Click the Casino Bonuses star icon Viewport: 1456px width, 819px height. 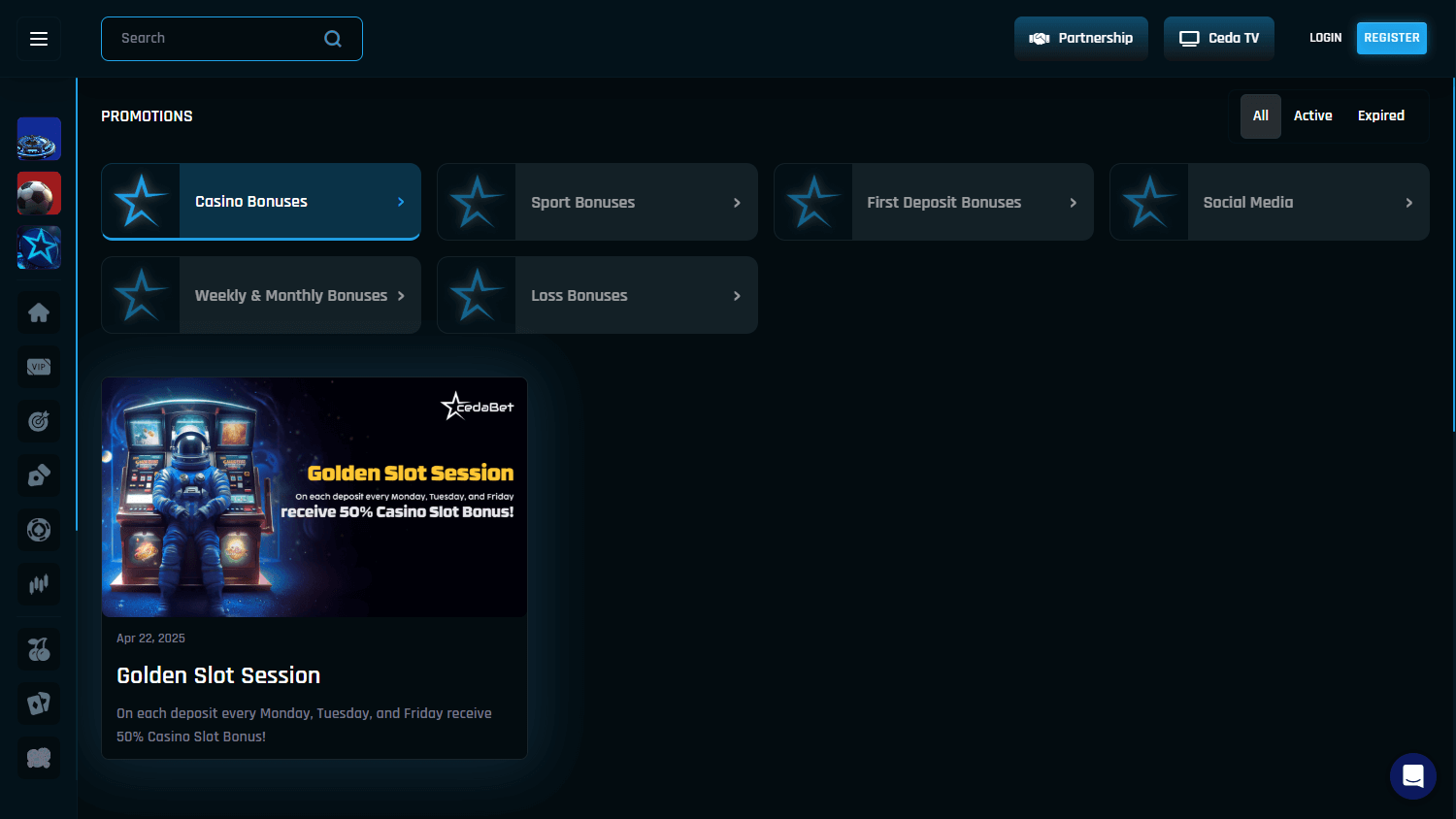(x=141, y=201)
